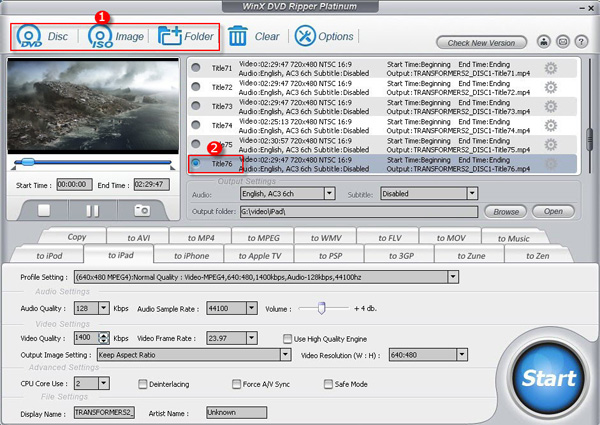Open the Video Frame Rate dropdown

click(251, 338)
